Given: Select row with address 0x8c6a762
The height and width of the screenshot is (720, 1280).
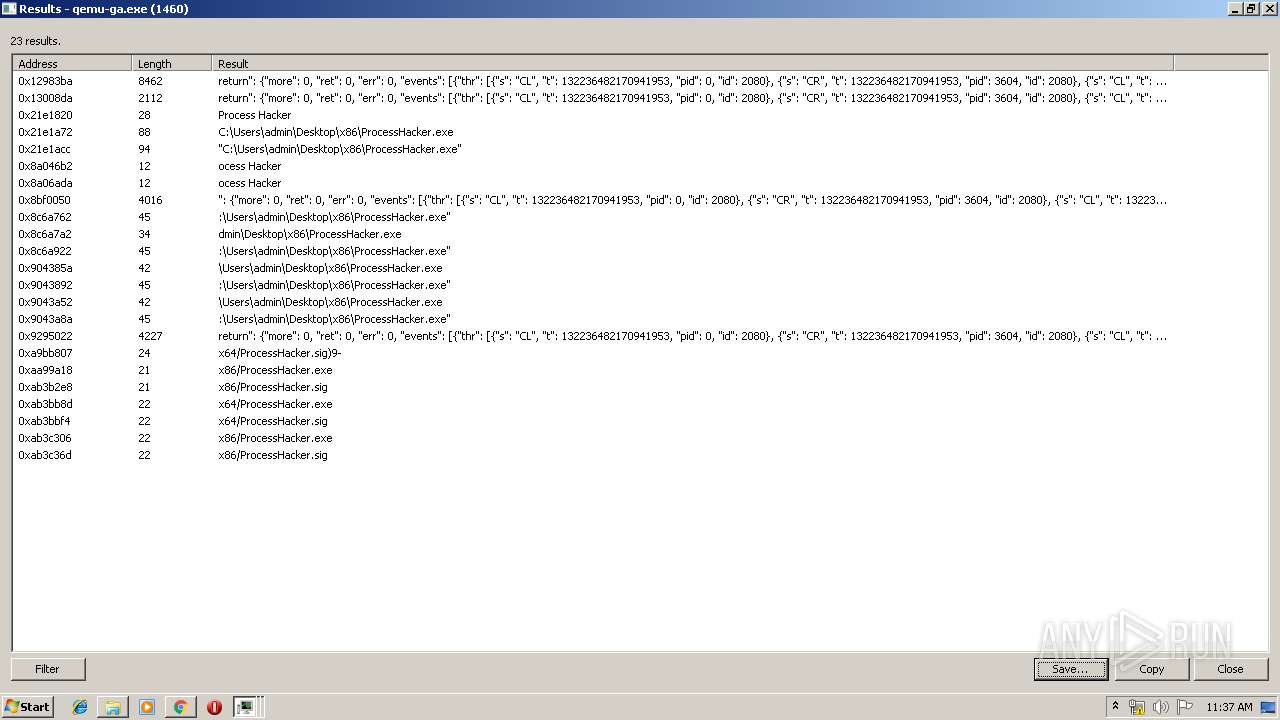Looking at the screenshot, I should tap(593, 217).
